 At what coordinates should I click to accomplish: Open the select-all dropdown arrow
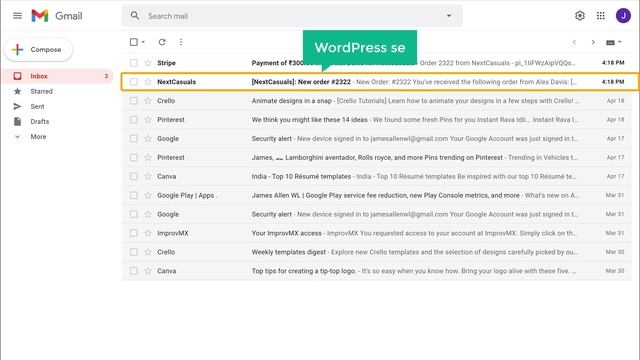[x=143, y=42]
